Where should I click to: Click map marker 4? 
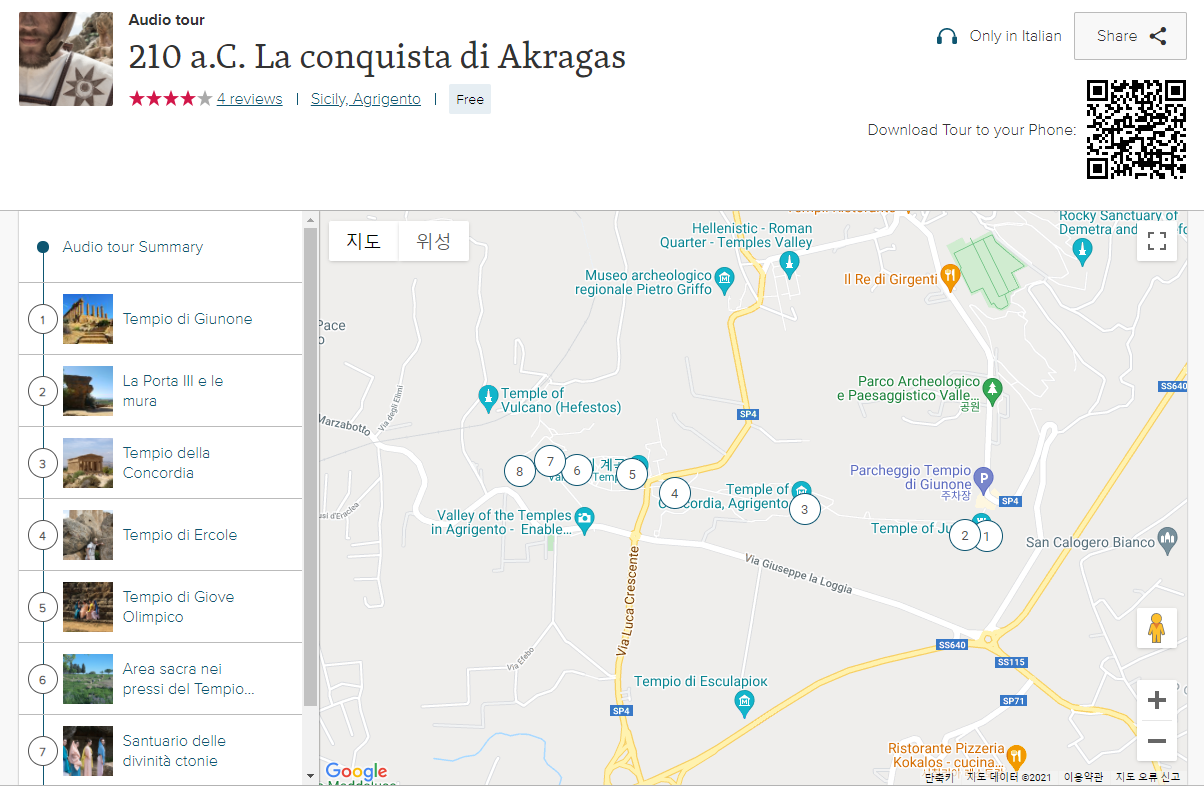tap(675, 493)
